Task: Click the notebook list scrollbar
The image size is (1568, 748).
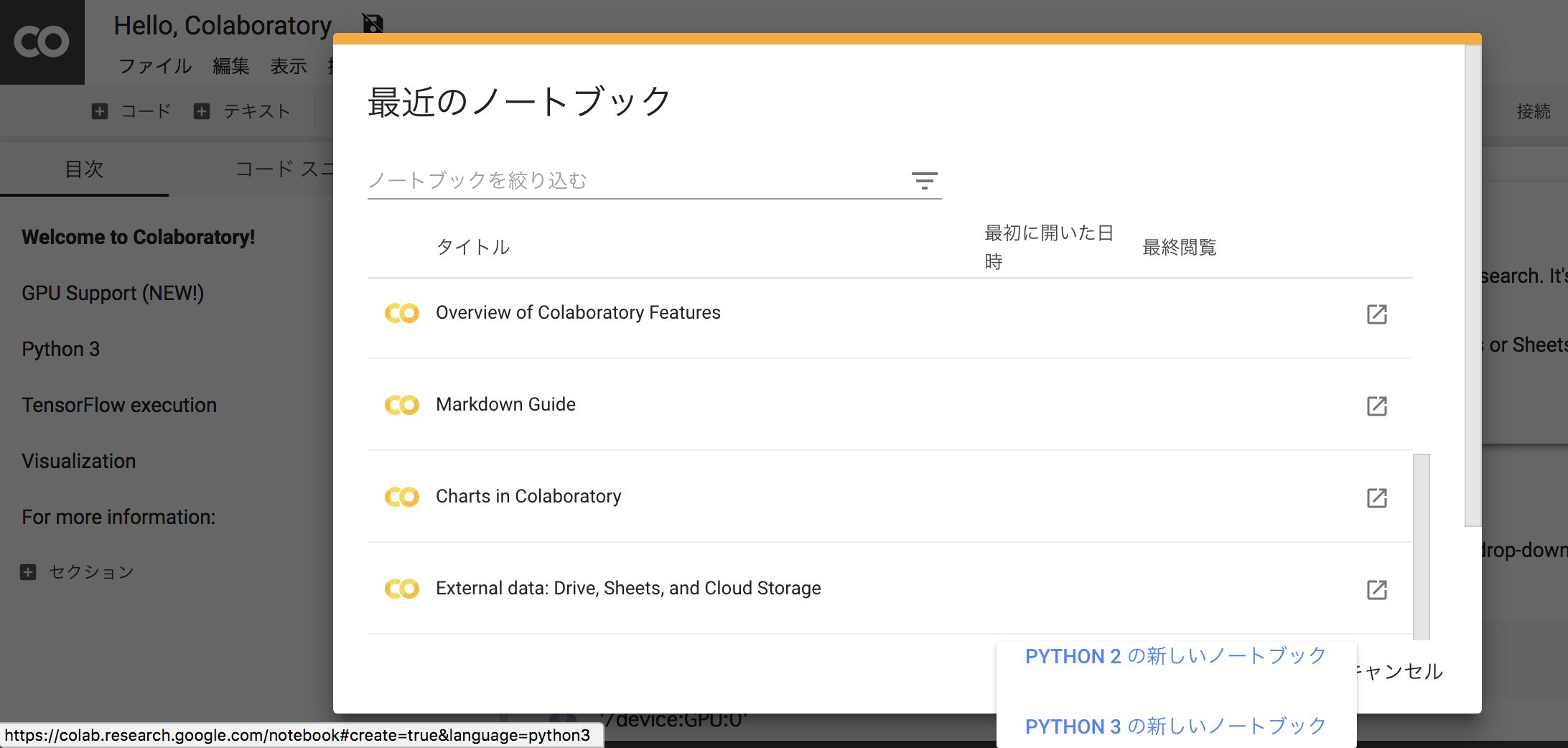Action: click(x=1421, y=546)
